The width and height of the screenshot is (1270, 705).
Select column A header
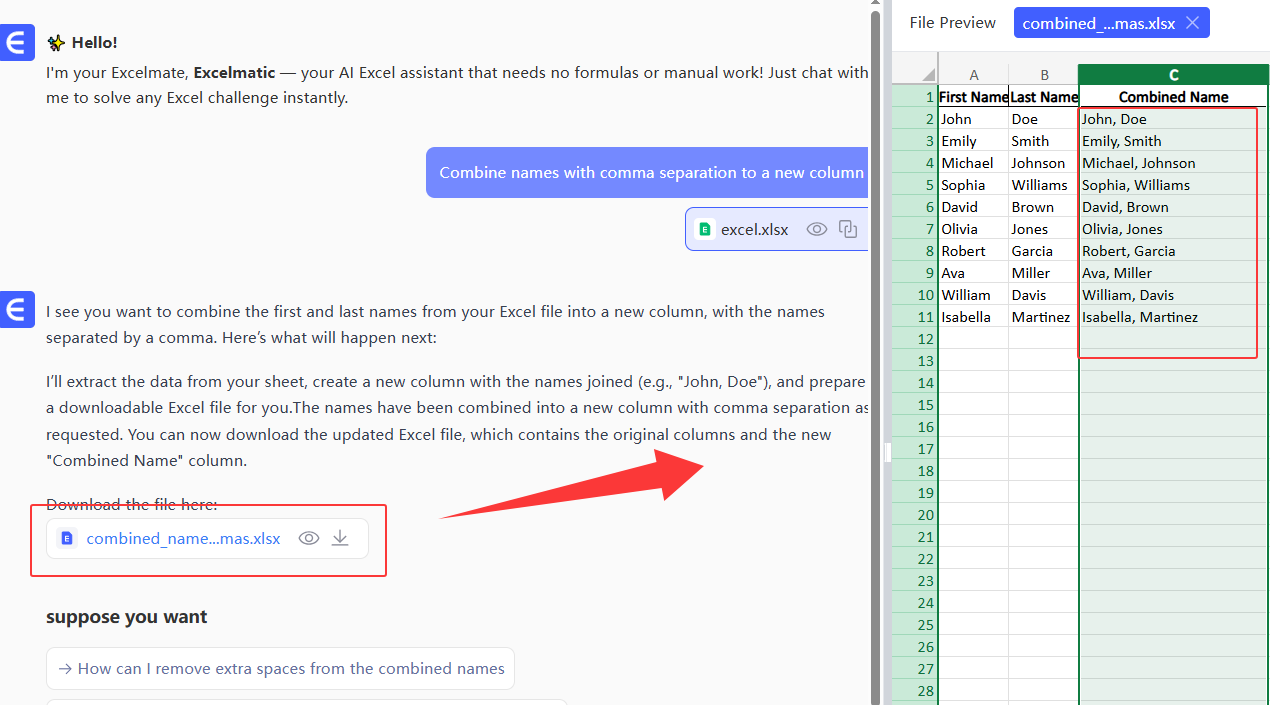tap(973, 75)
